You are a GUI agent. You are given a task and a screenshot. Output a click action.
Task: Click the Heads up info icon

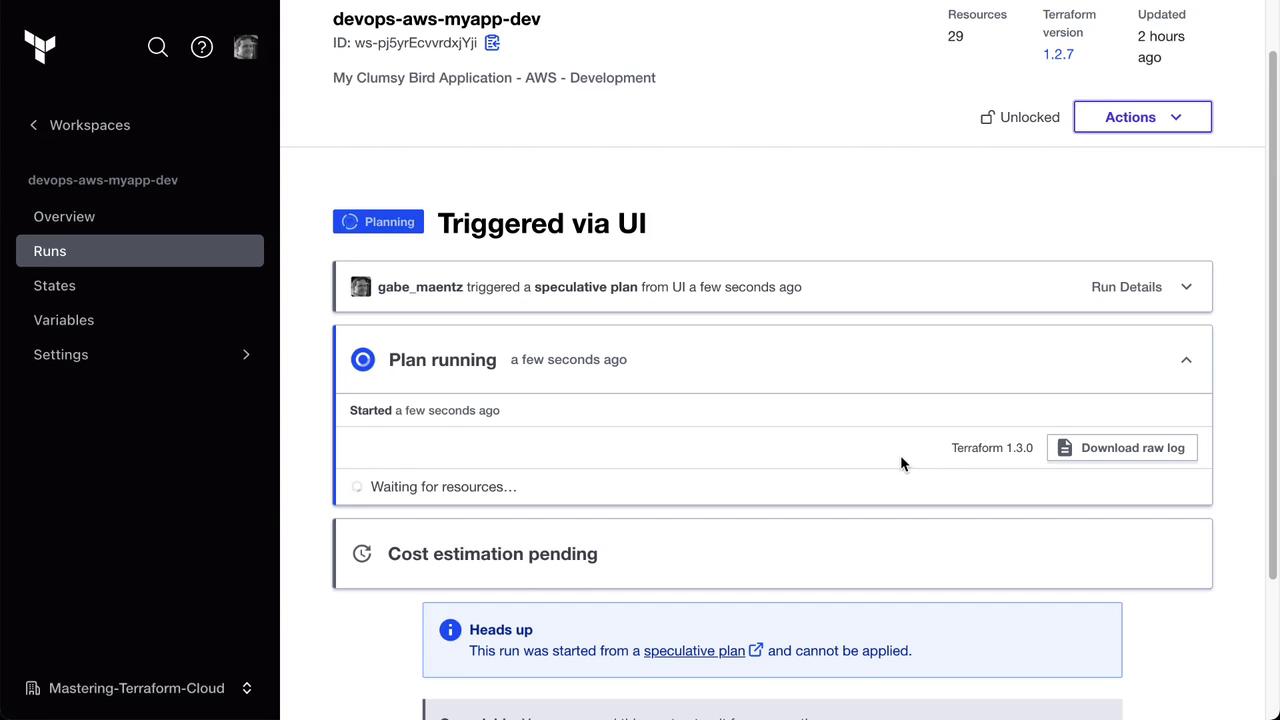pos(450,630)
